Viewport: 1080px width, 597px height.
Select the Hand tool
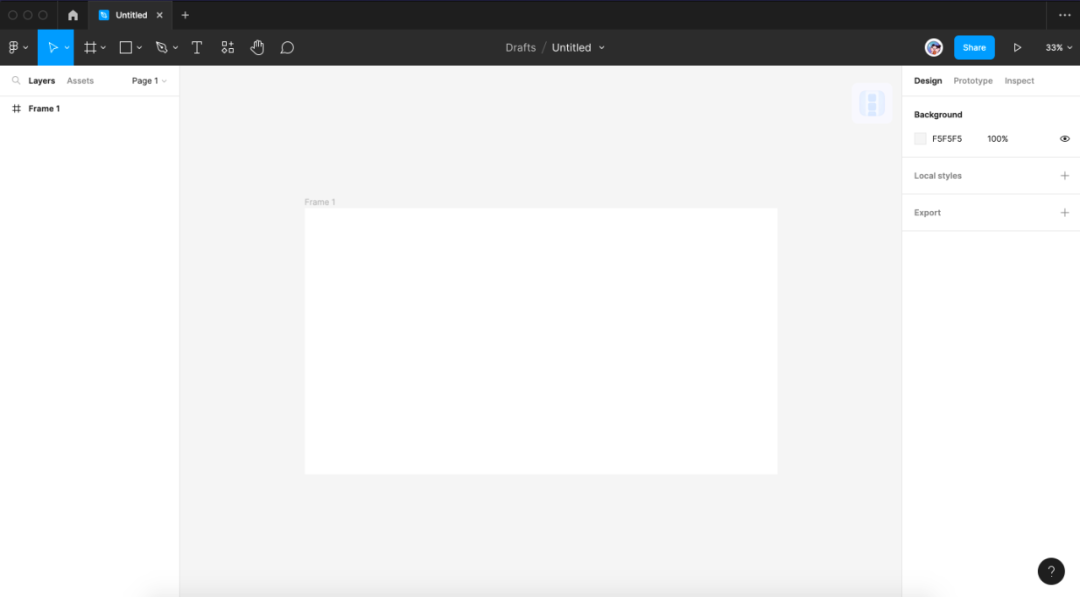point(258,48)
